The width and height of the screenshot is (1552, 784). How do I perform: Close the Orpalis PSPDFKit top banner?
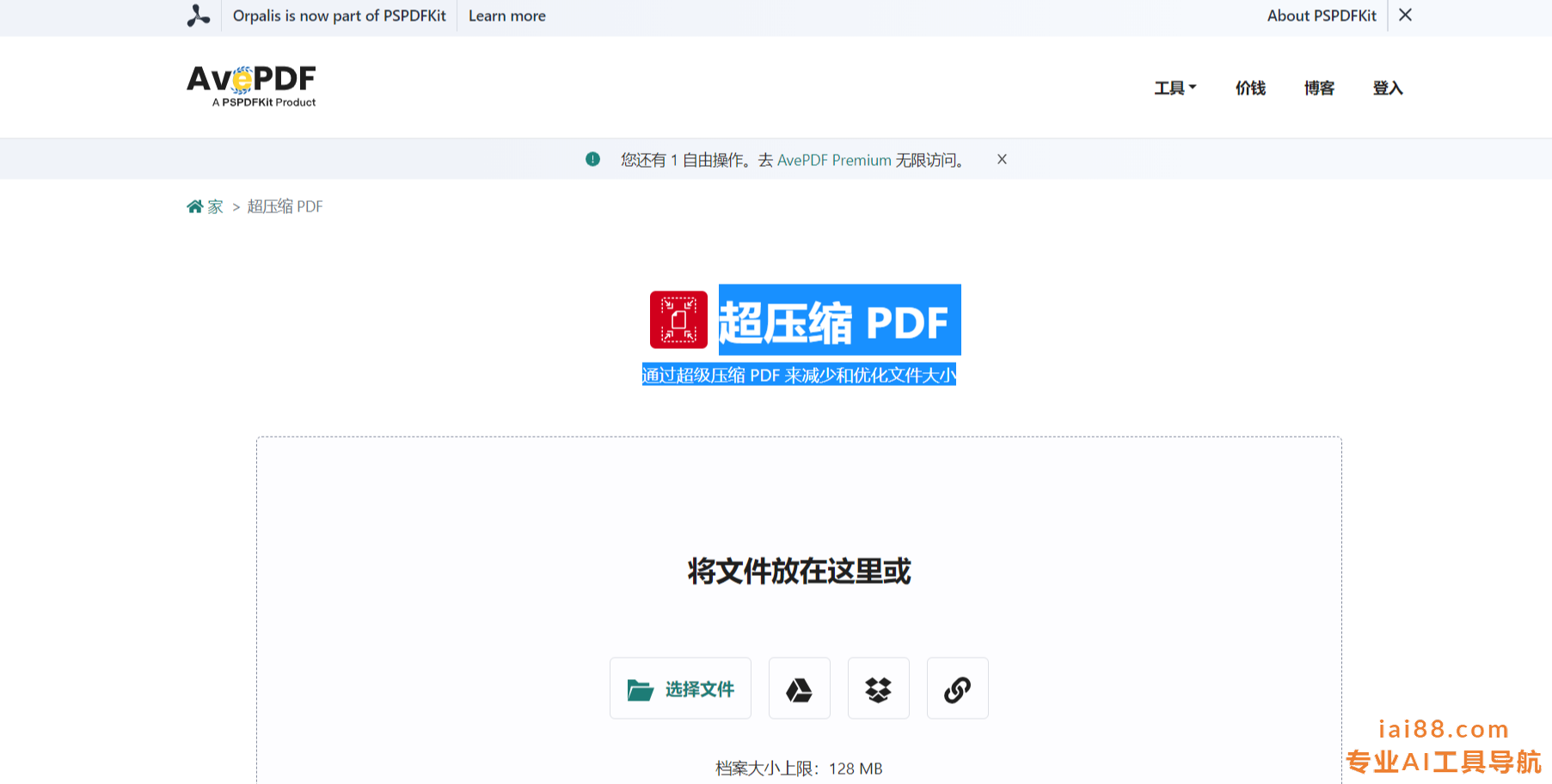[x=1405, y=15]
